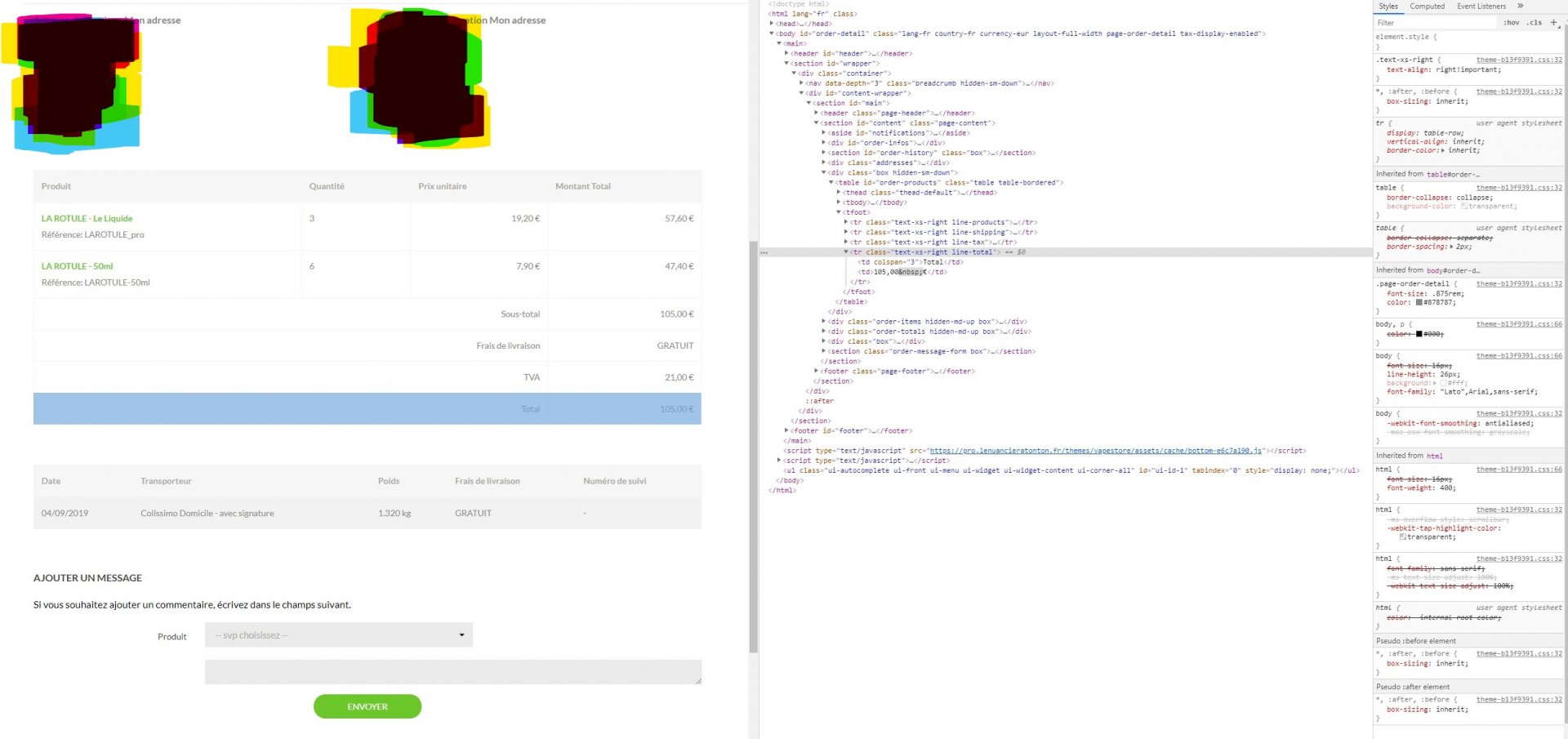Toggle the :hov element state option

1512,23
